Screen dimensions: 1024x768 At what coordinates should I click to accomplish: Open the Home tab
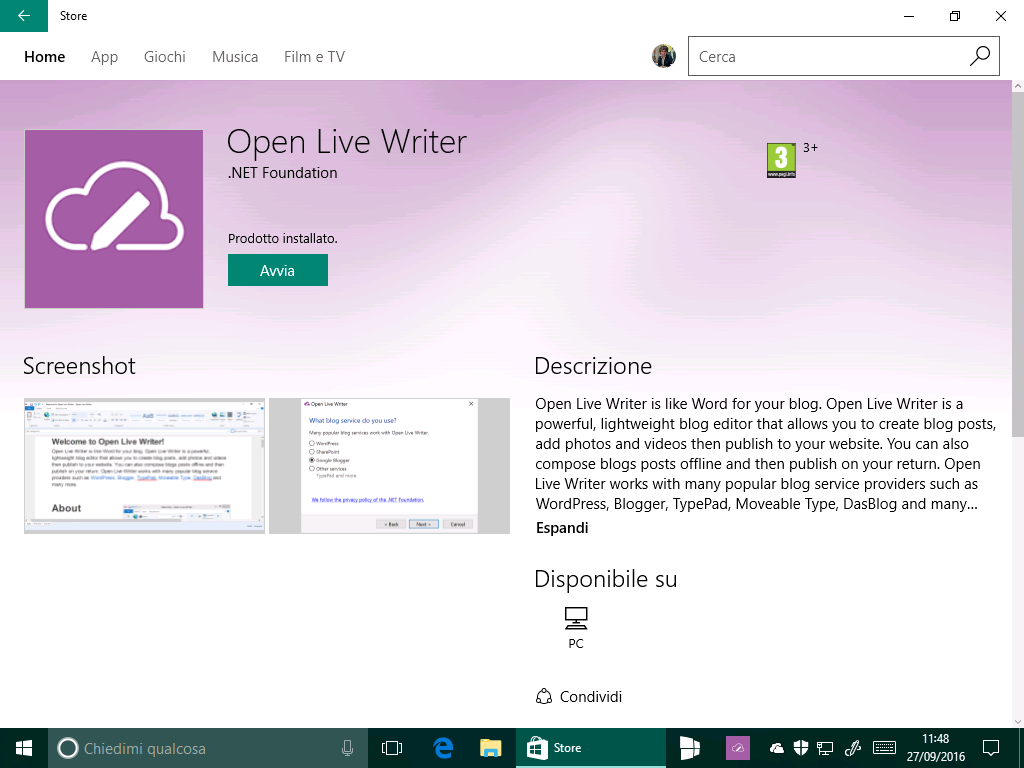point(44,57)
